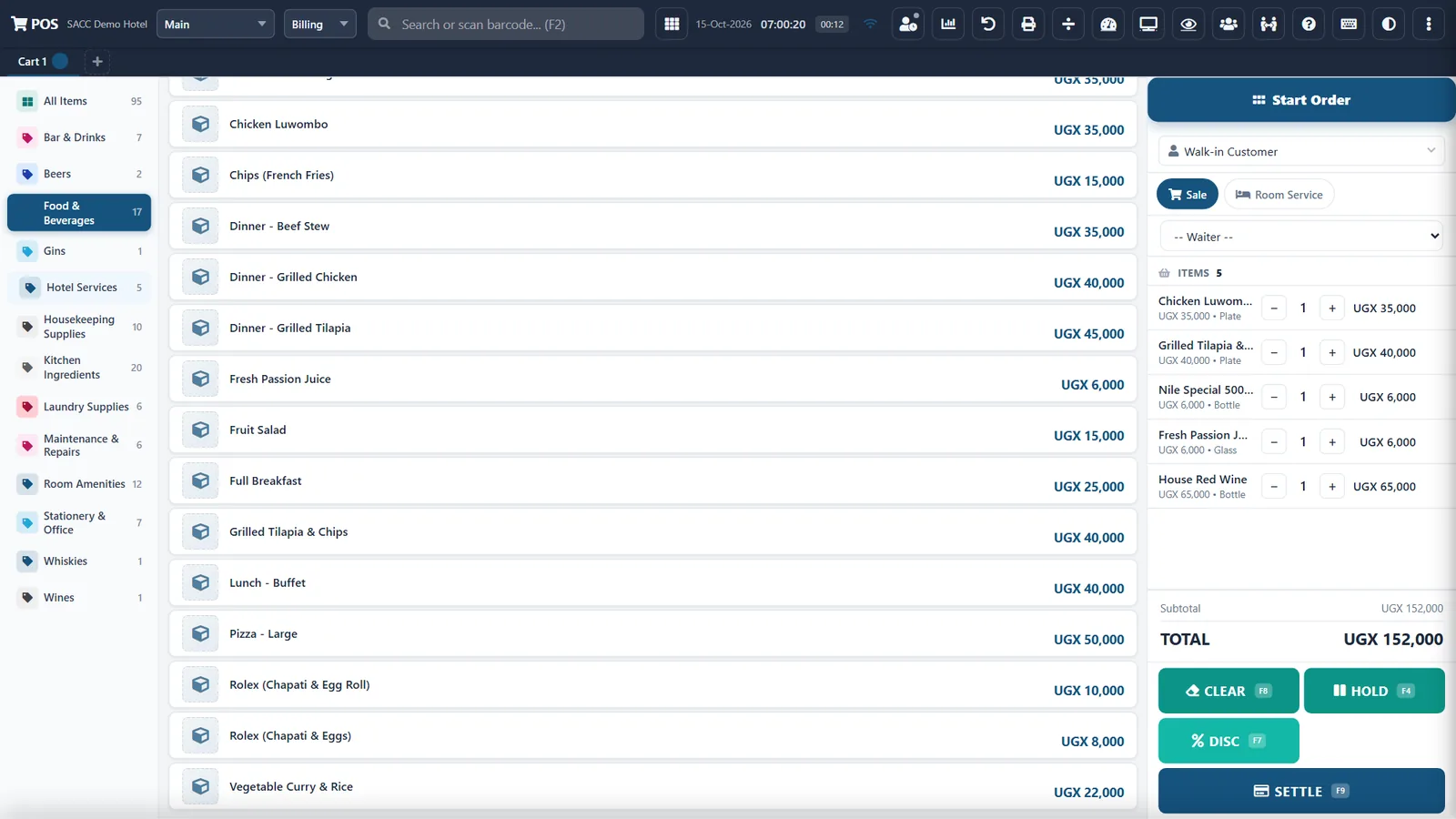This screenshot has height=819, width=1456.
Task: Click the Pizza - Large product box icon
Action: [200, 633]
